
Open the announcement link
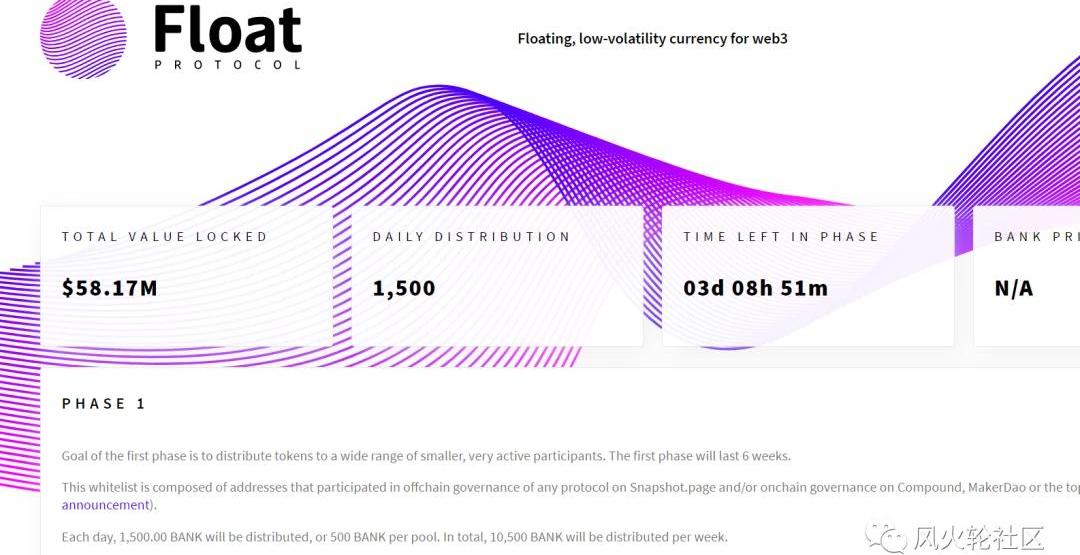104,505
